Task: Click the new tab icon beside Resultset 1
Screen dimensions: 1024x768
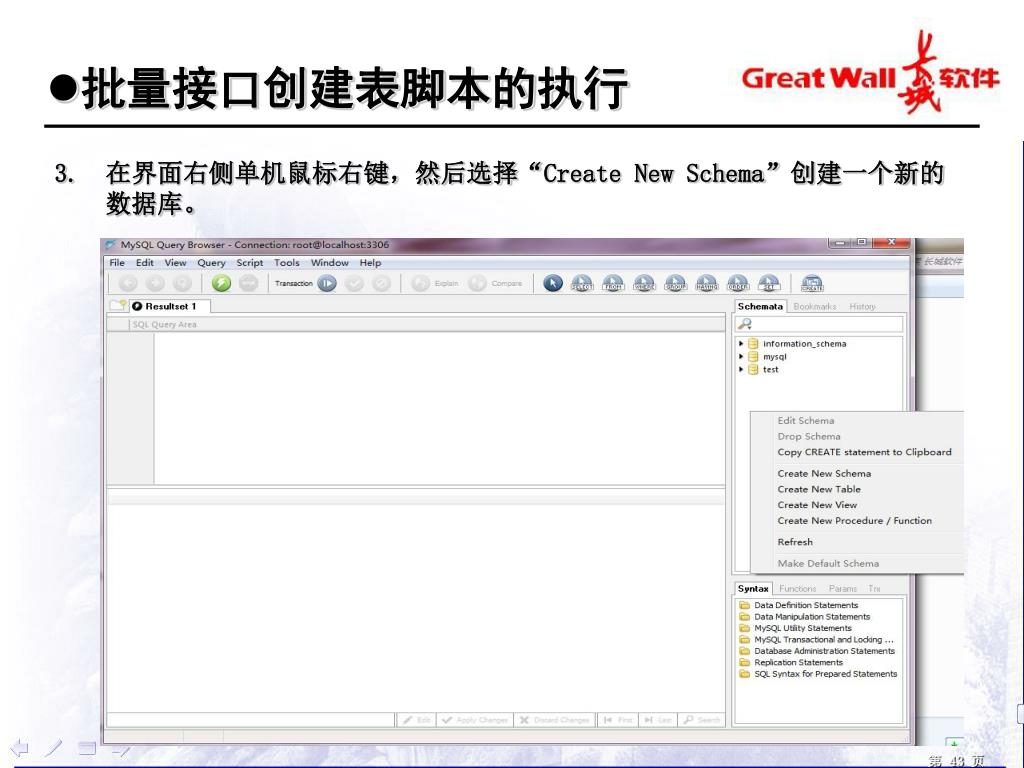Action: pyautogui.click(x=118, y=305)
